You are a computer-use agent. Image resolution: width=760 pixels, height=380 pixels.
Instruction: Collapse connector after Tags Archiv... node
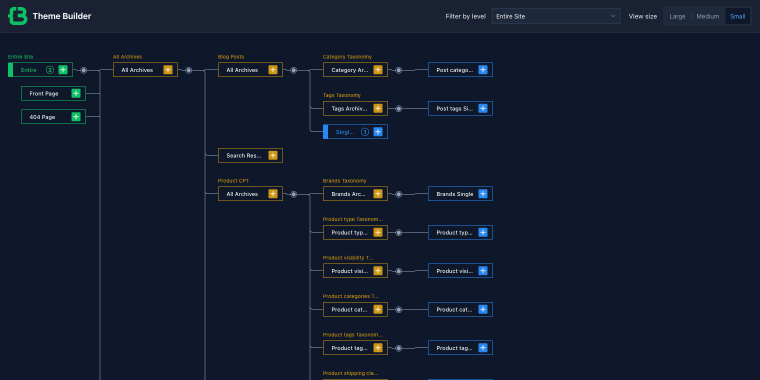click(398, 109)
